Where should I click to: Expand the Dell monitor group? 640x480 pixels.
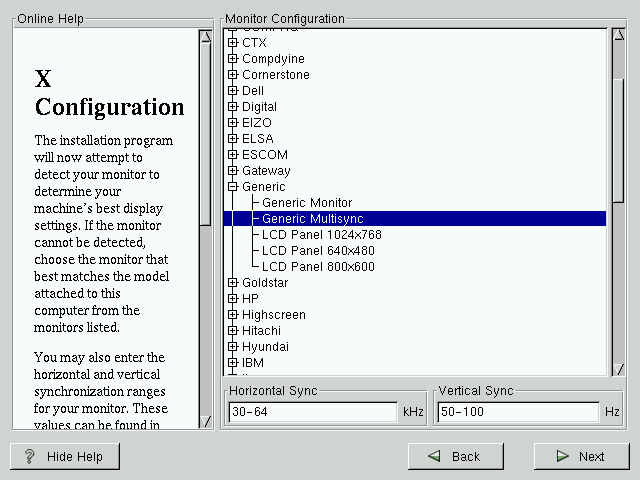coord(233,91)
